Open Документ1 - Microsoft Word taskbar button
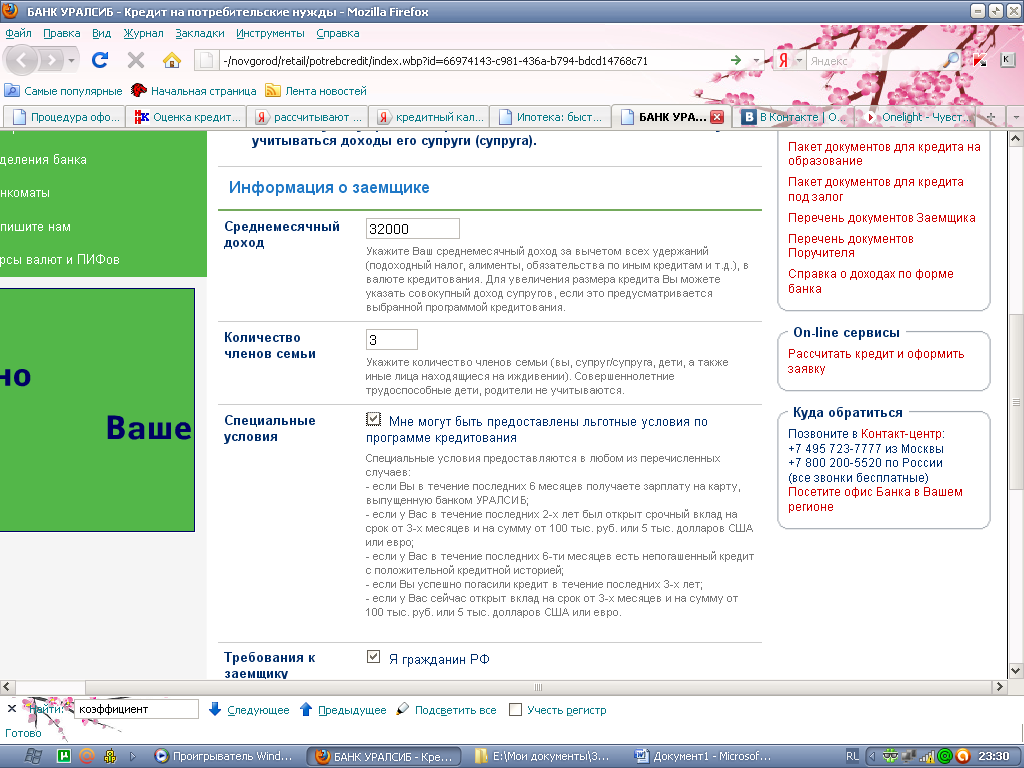Viewport: 1024px width, 768px height. pos(703,756)
